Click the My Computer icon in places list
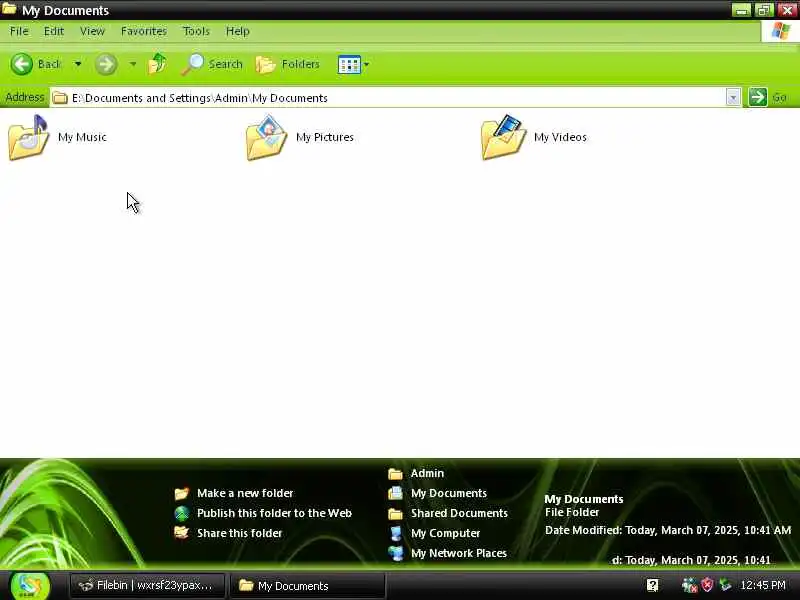The height and width of the screenshot is (600, 800). tap(395, 533)
